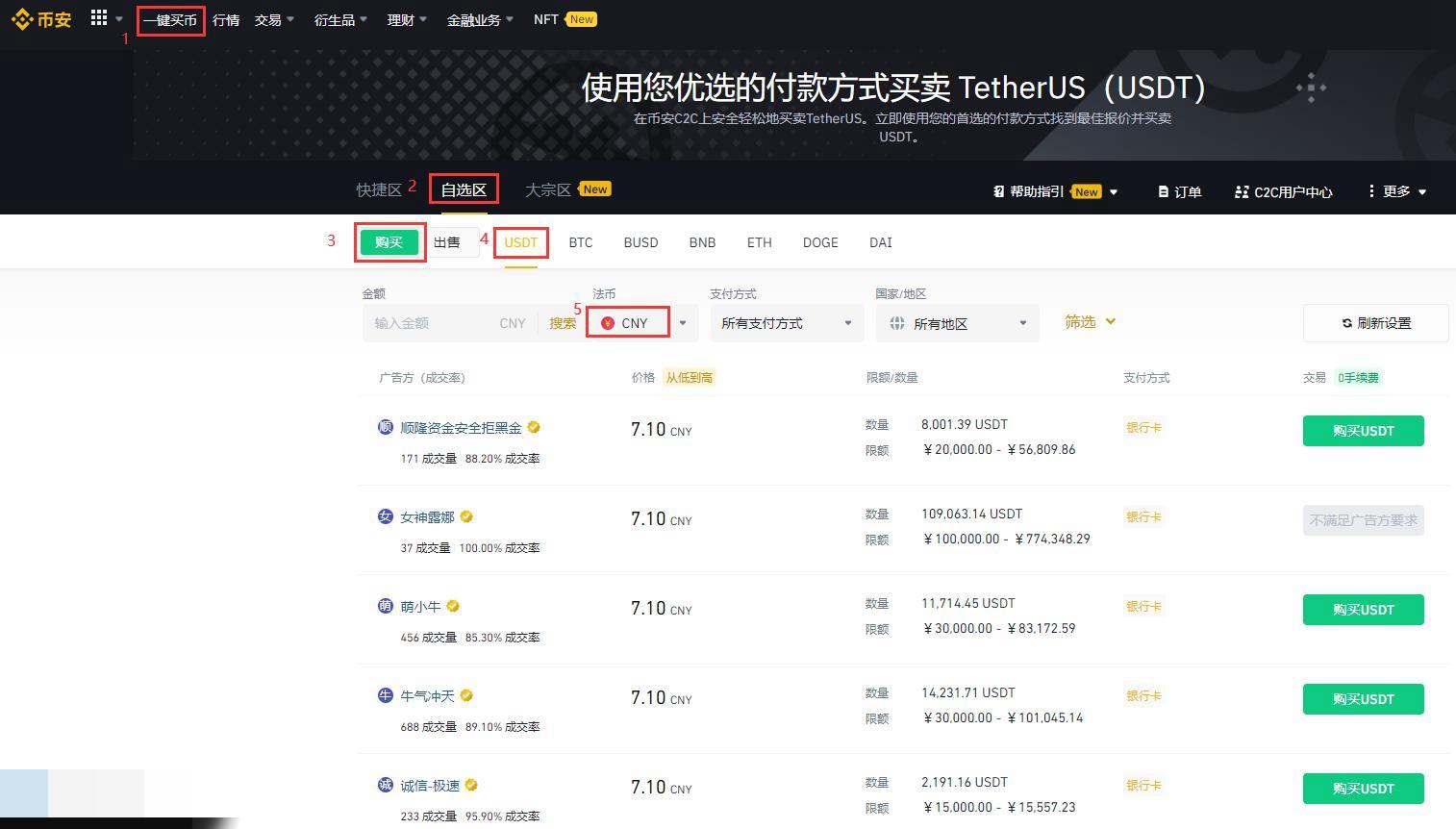This screenshot has height=829, width=1456.
Task: Open 一键买币 in top menu
Action: pyautogui.click(x=170, y=19)
